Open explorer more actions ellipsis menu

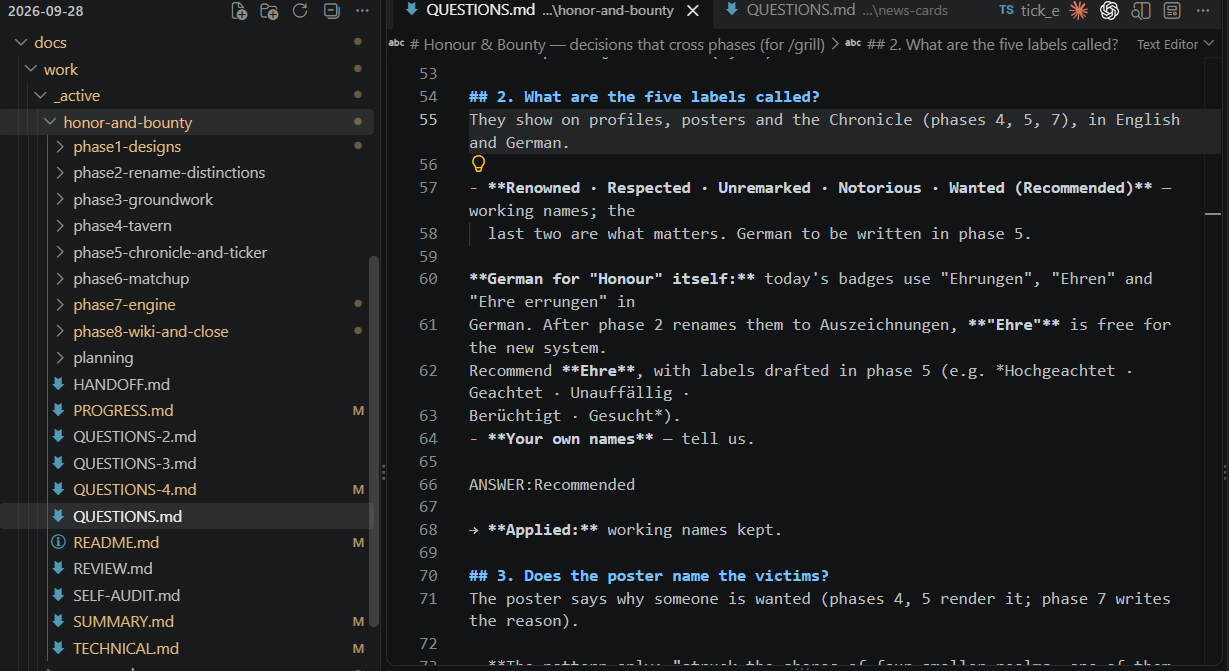click(362, 11)
